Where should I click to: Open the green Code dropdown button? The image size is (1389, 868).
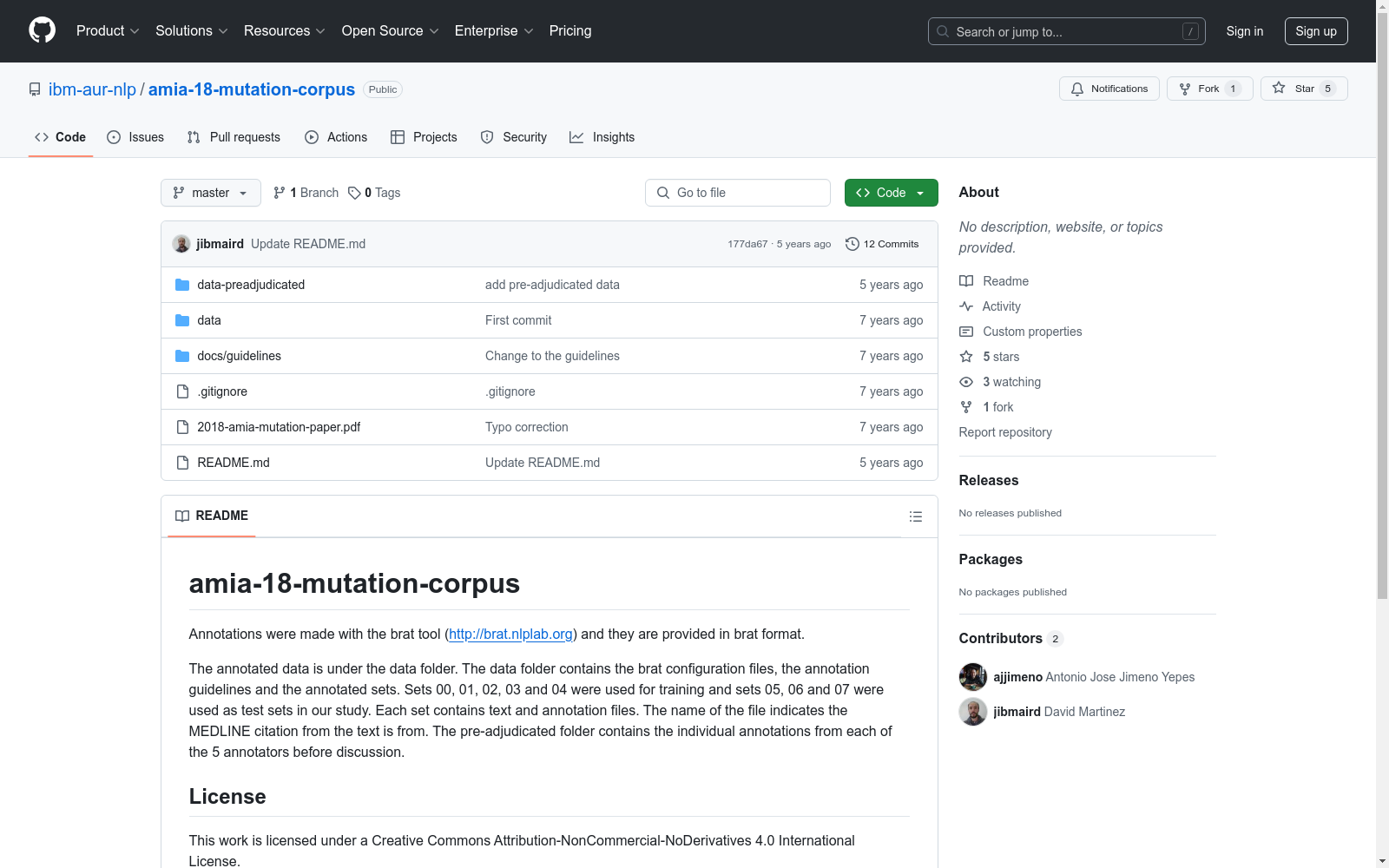tap(892, 193)
